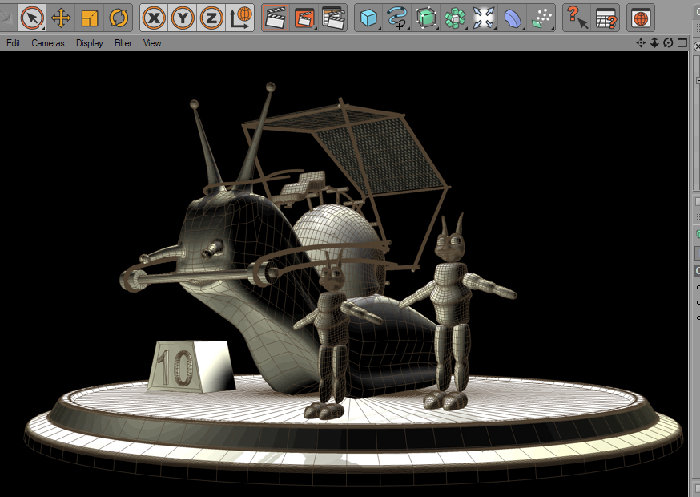Toggle the Y axis lock
Viewport: 700px width, 497px height.
pyautogui.click(x=183, y=18)
